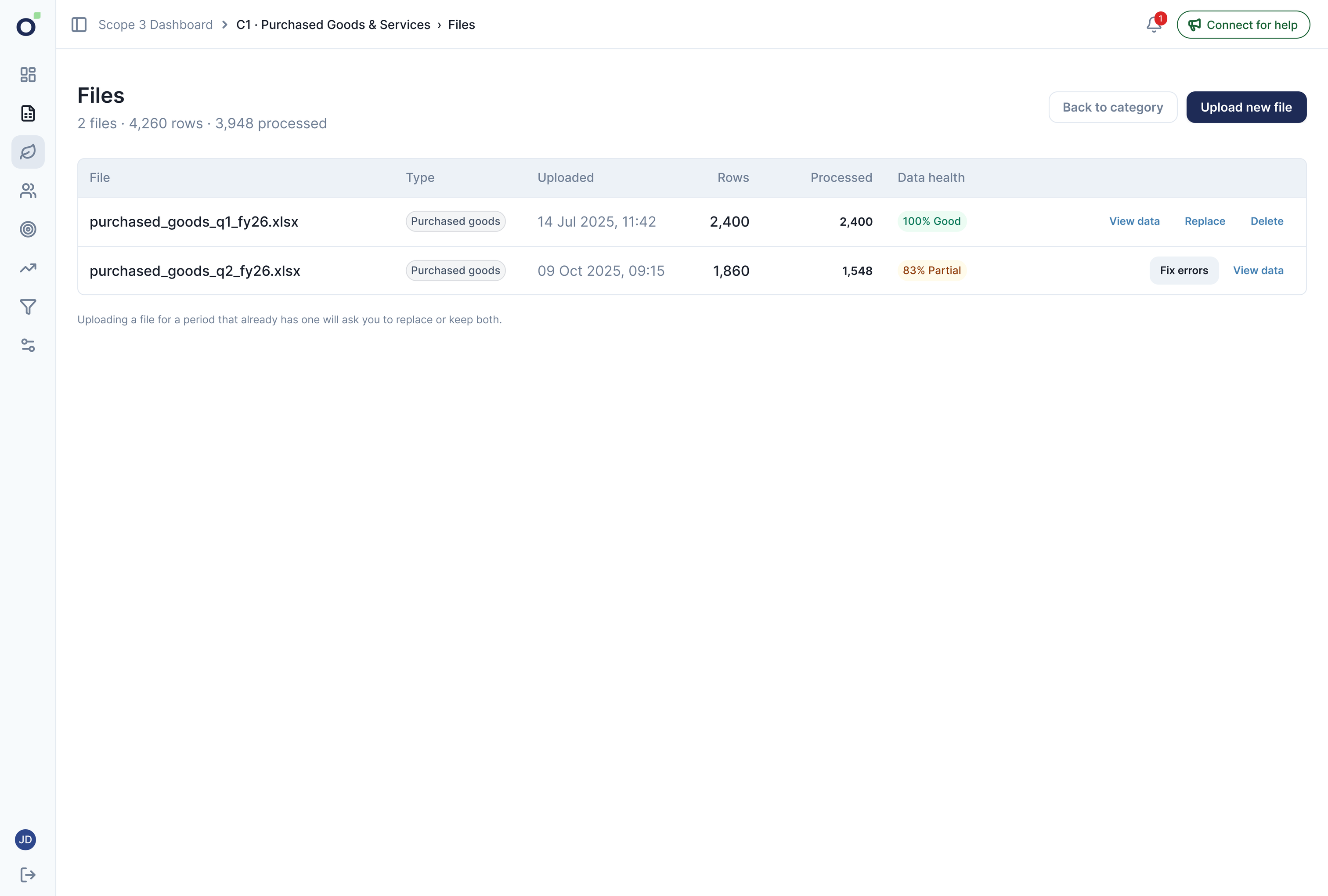Click Fix errors for q2_fy26 file

tap(1184, 270)
